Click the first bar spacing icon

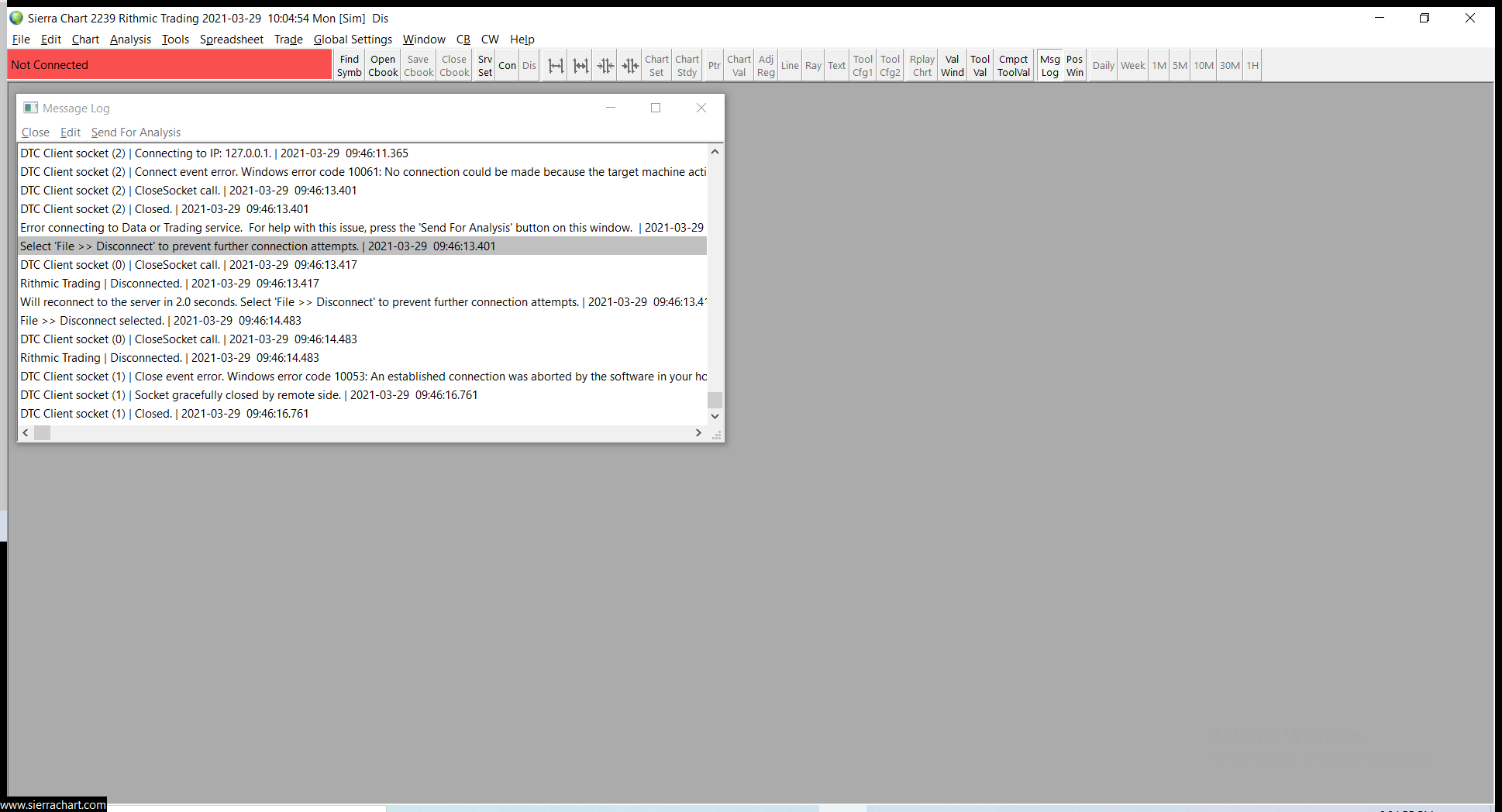556,66
